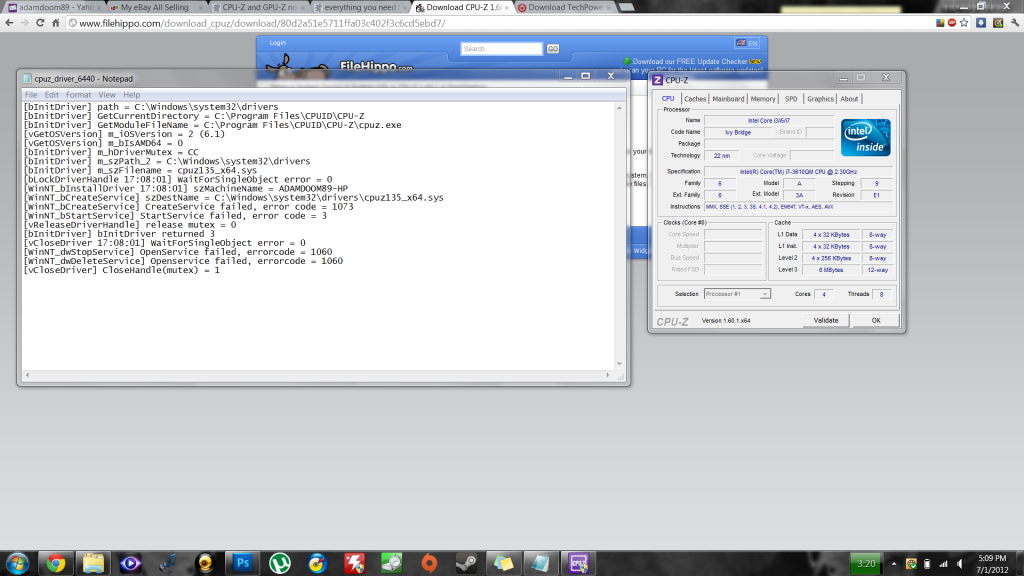Screen dimensions: 1024x576
Task: Switch to 'Download TechPower' browser tab
Action: point(564,7)
